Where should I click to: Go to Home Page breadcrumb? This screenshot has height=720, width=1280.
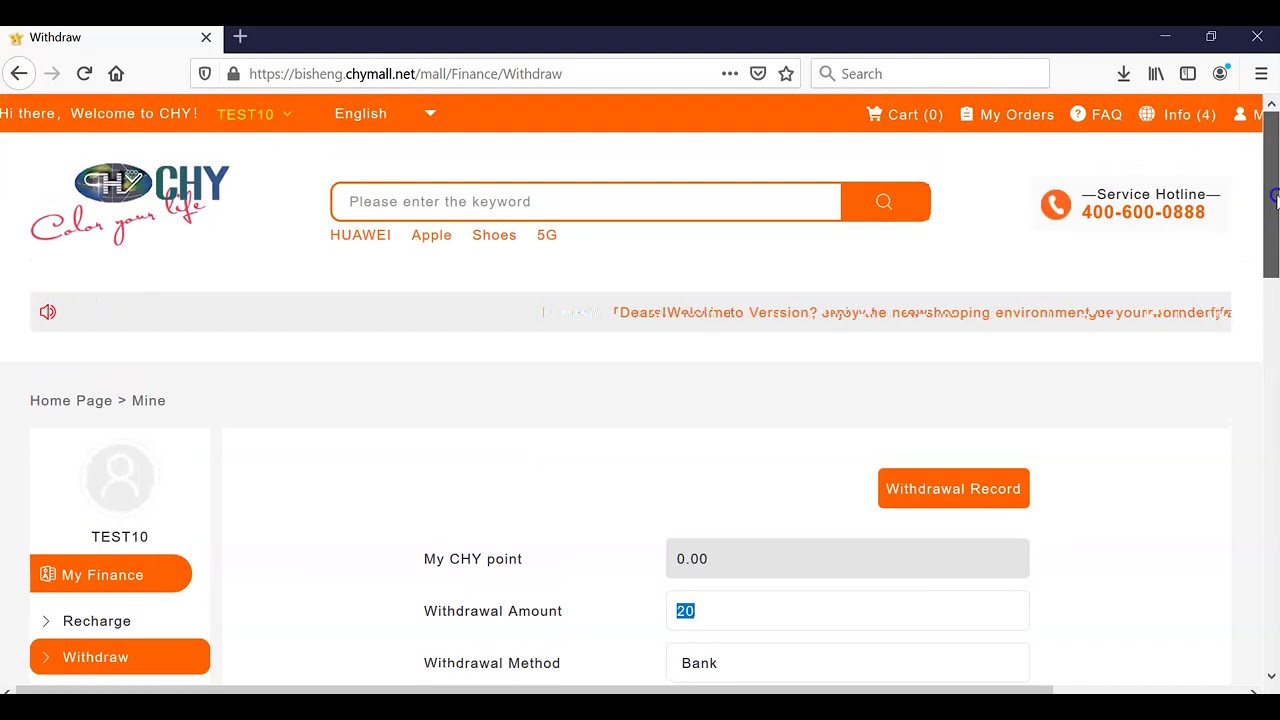(x=71, y=400)
